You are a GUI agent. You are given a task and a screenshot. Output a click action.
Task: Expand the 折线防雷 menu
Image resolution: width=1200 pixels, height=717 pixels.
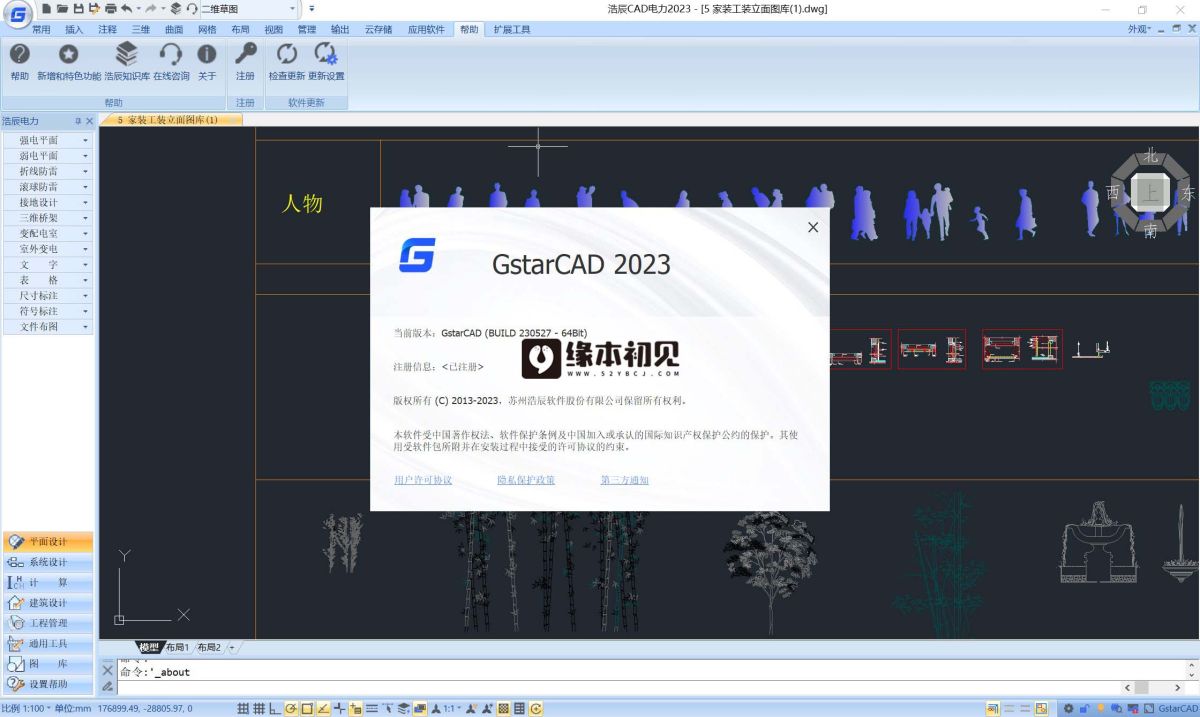tap(47, 171)
